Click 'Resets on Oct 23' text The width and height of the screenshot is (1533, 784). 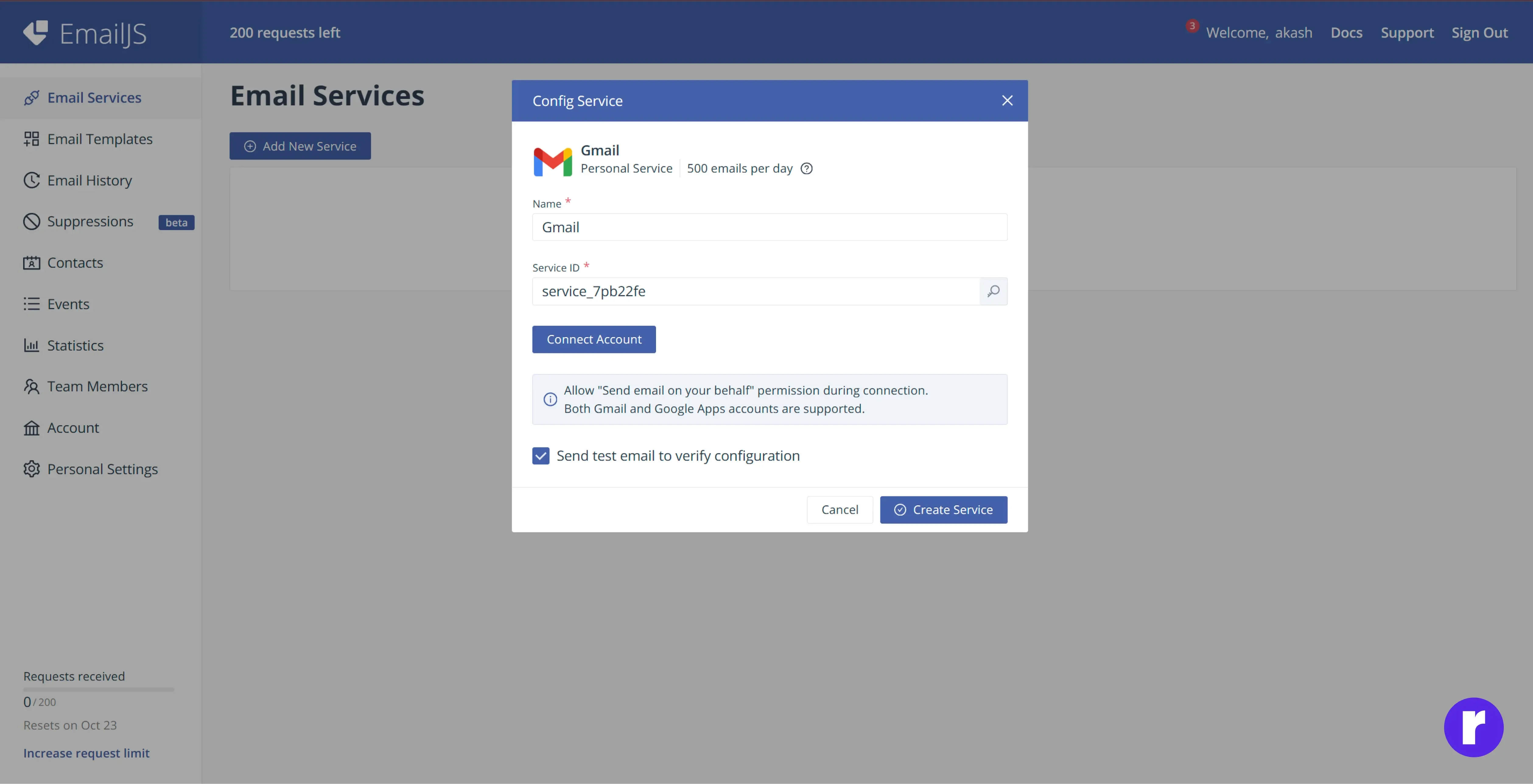[70, 725]
